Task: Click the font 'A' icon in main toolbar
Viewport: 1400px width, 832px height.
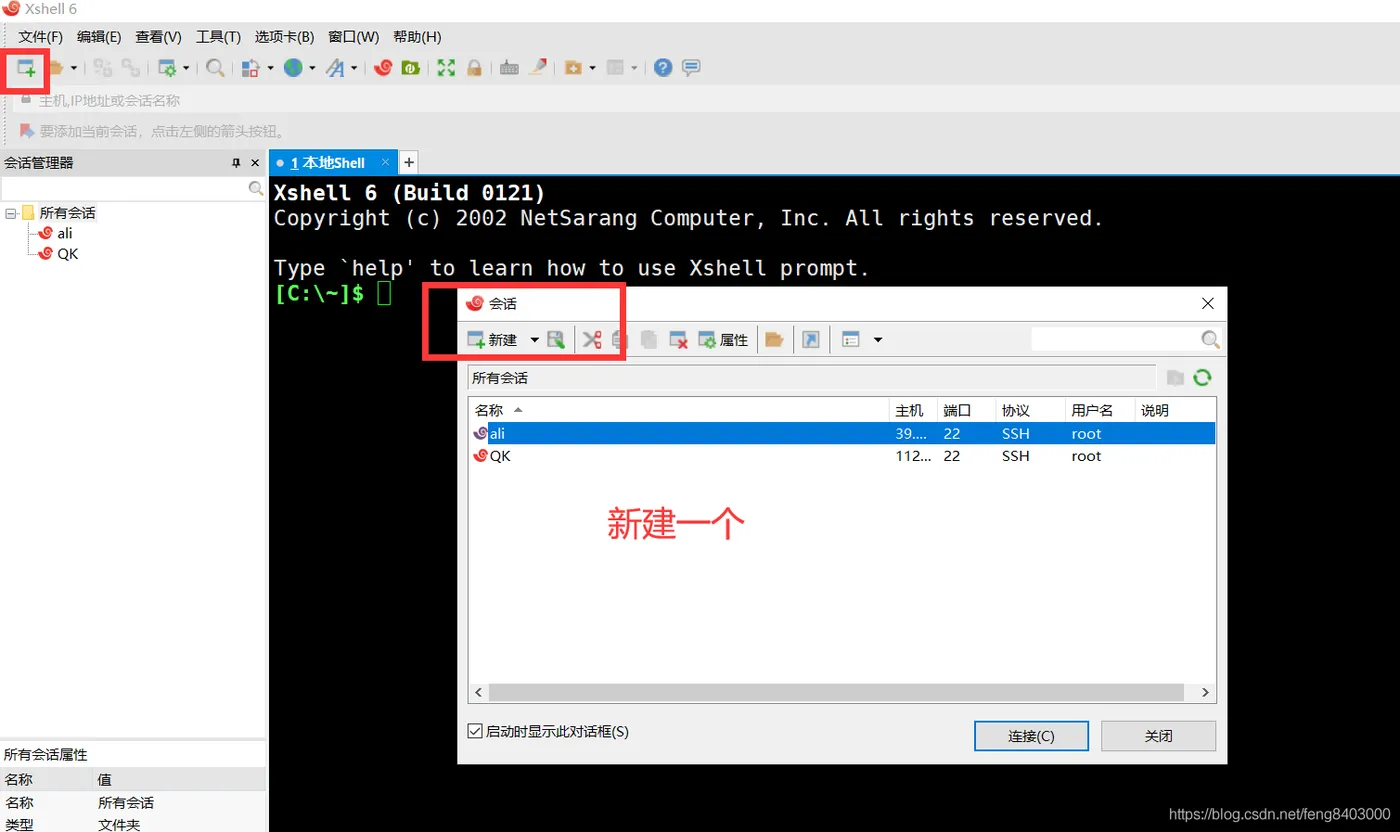Action: point(335,68)
